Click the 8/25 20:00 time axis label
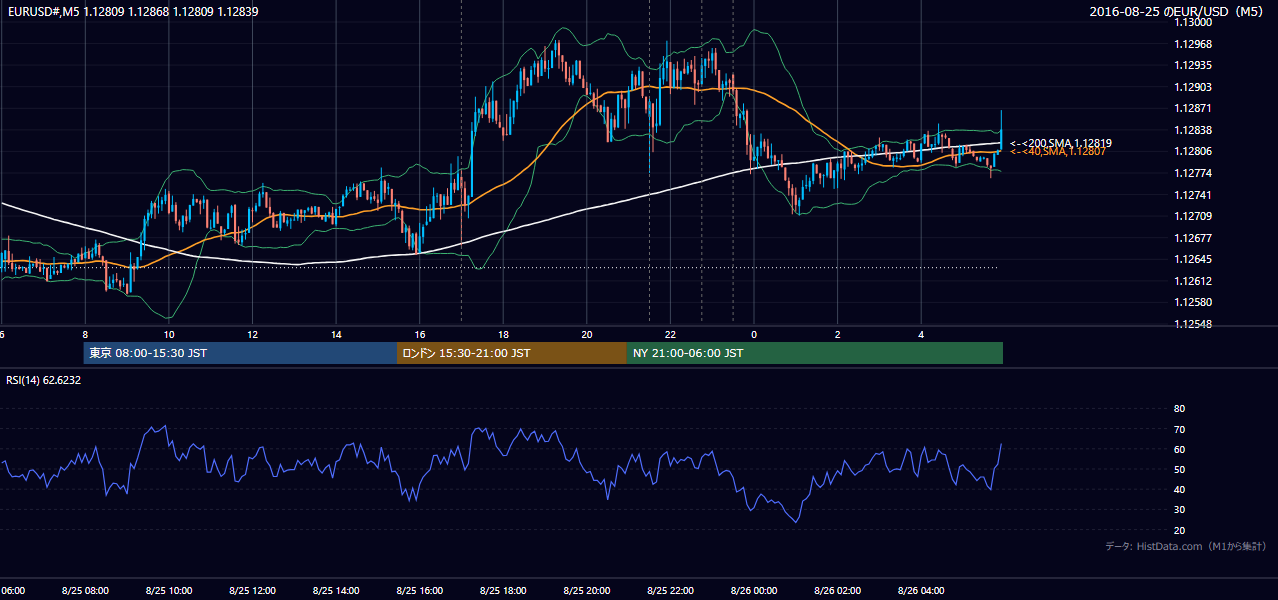1278x600 pixels. click(586, 591)
